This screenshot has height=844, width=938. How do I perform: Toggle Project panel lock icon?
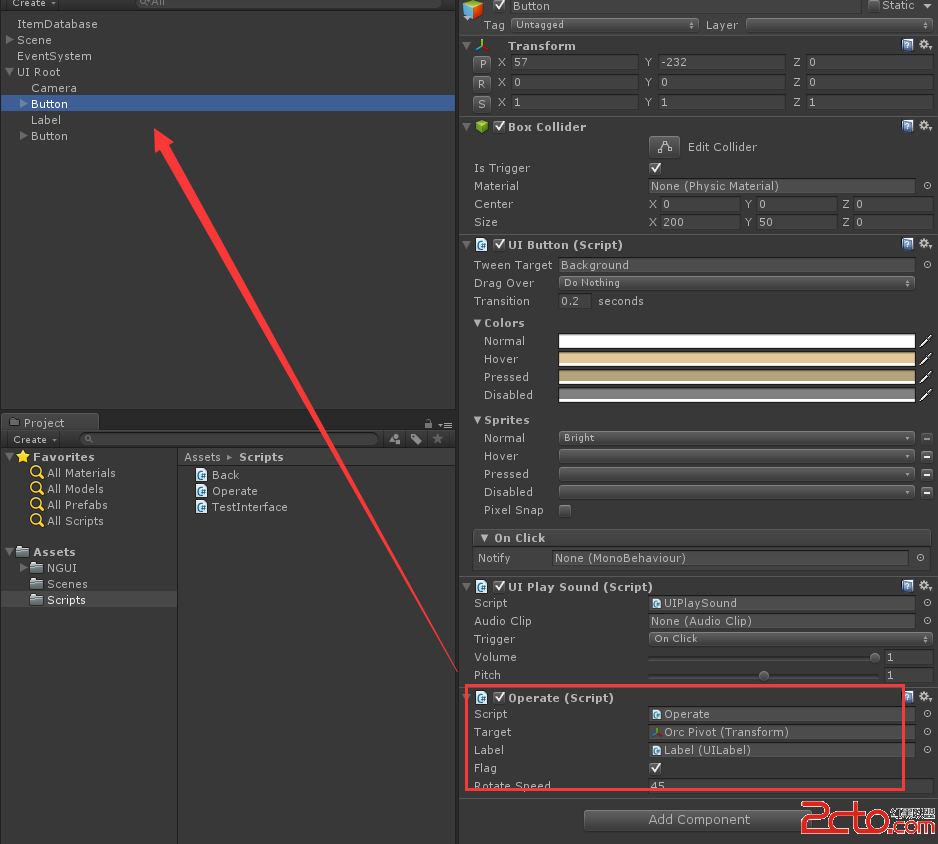(x=428, y=423)
